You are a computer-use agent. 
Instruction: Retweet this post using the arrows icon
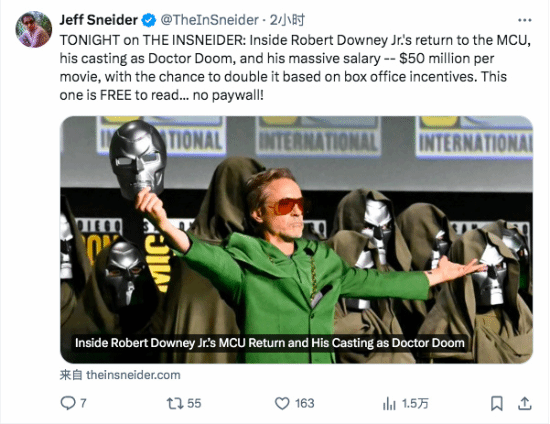[175, 403]
